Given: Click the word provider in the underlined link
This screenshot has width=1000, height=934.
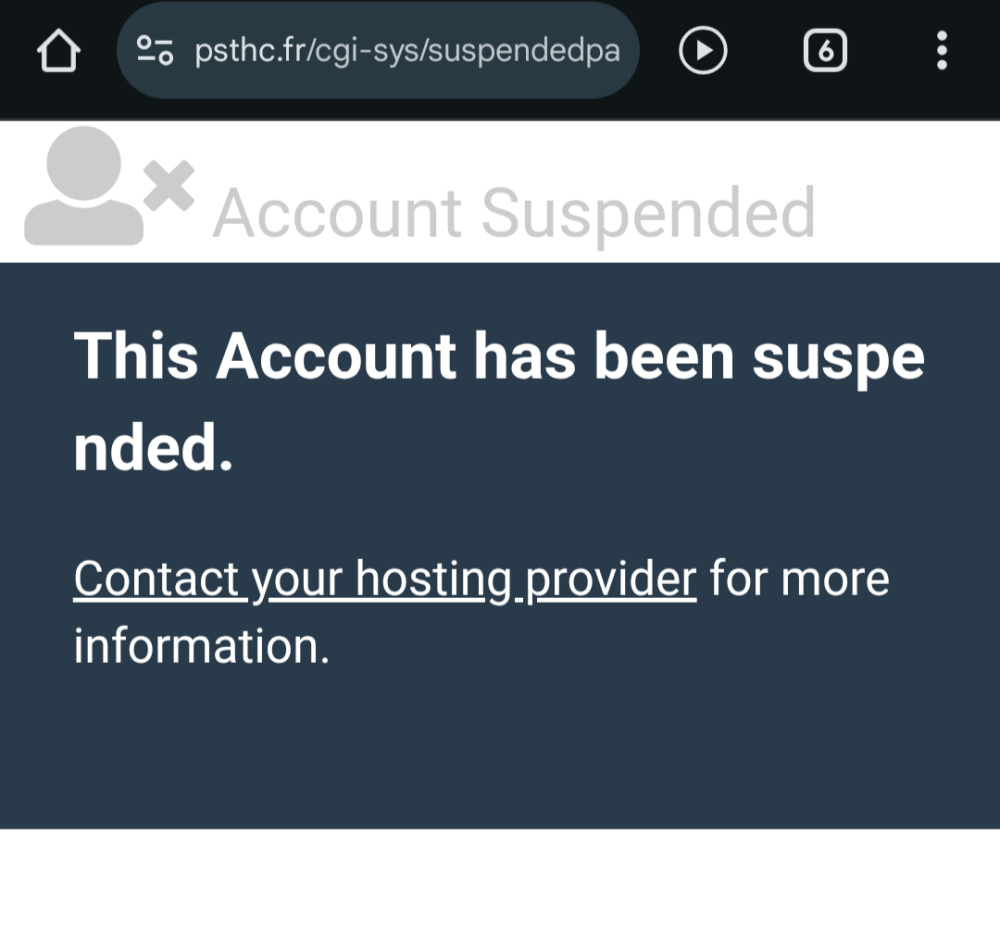Looking at the screenshot, I should [611, 580].
